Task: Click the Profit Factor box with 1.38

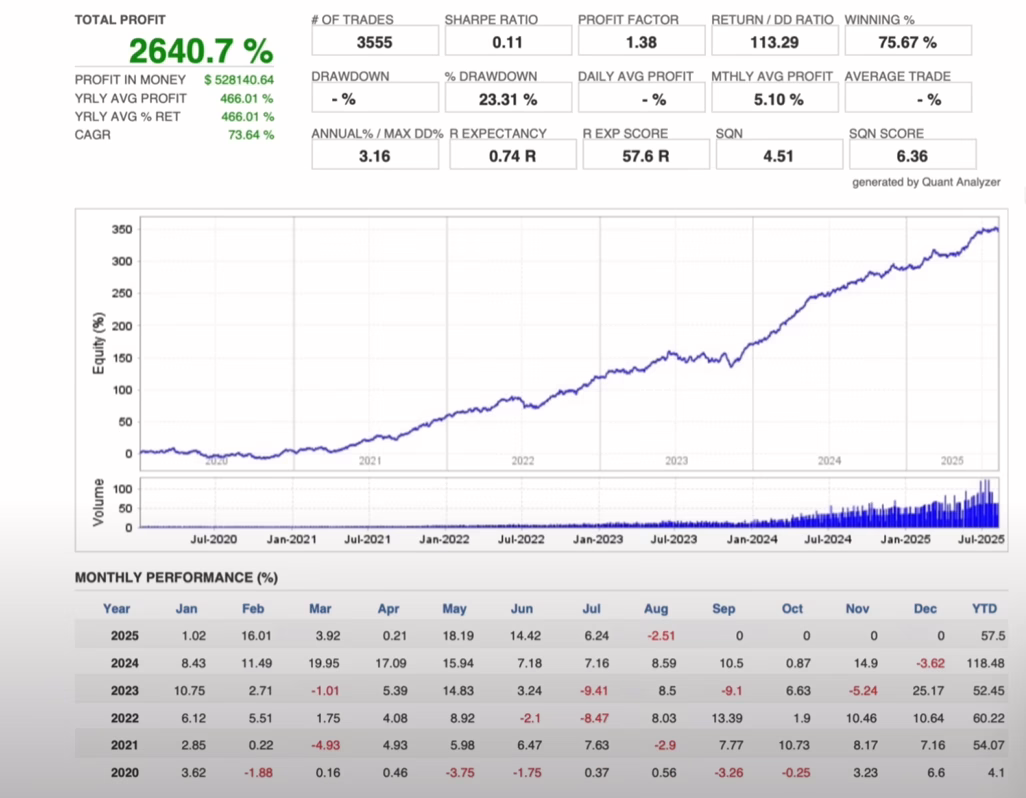Action: [x=641, y=42]
